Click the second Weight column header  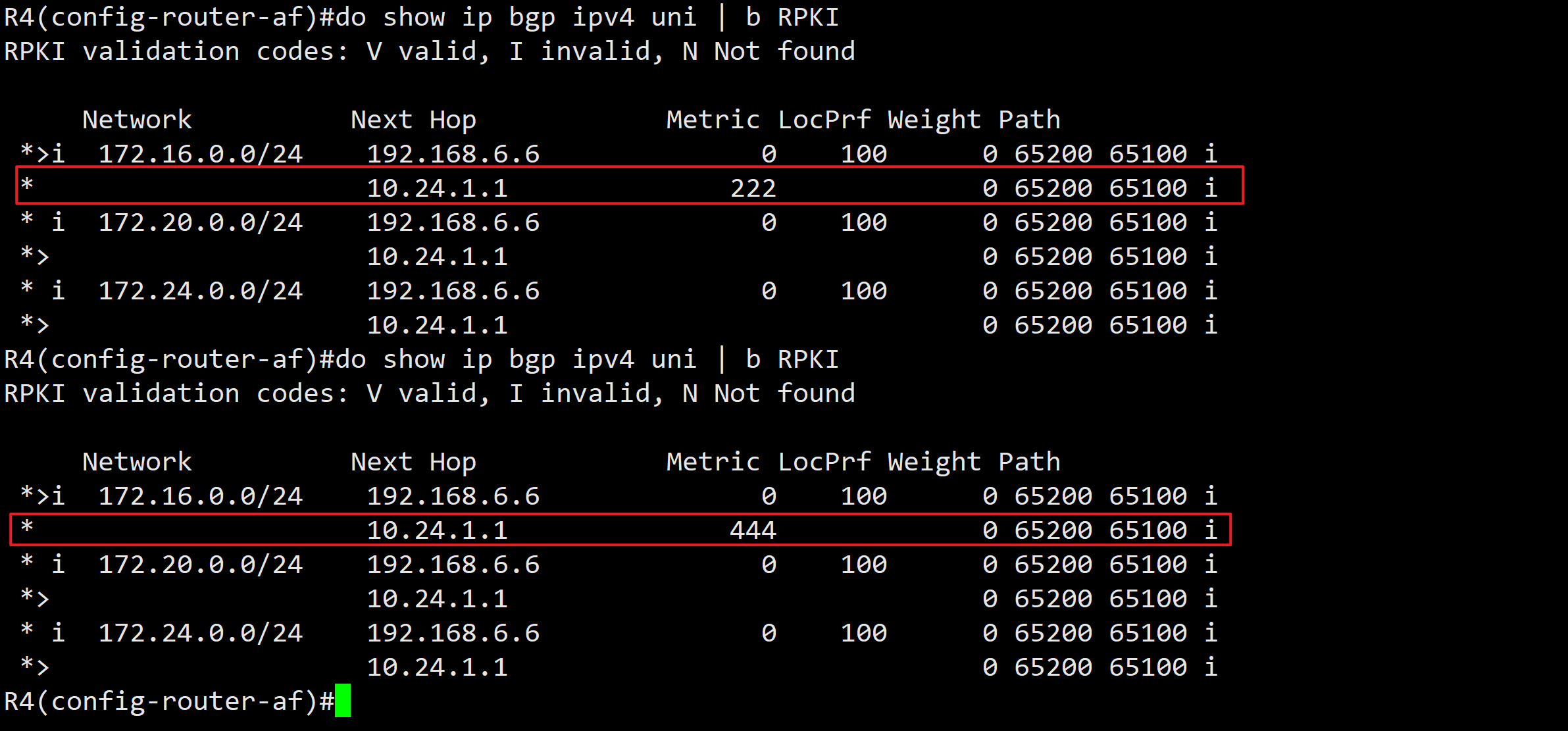click(934, 462)
